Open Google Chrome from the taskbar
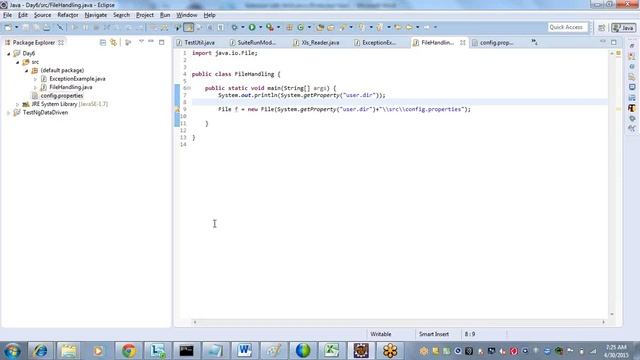 pyautogui.click(x=129, y=351)
